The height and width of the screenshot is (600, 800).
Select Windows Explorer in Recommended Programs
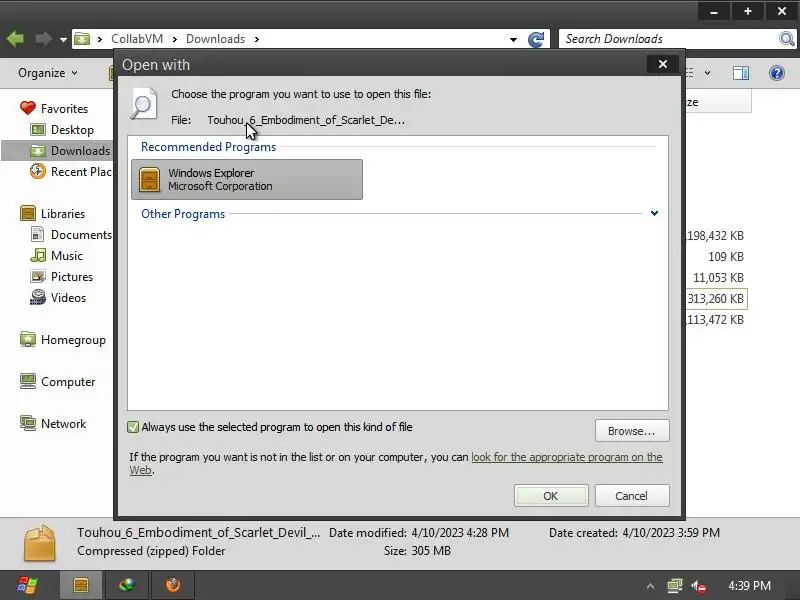click(247, 180)
